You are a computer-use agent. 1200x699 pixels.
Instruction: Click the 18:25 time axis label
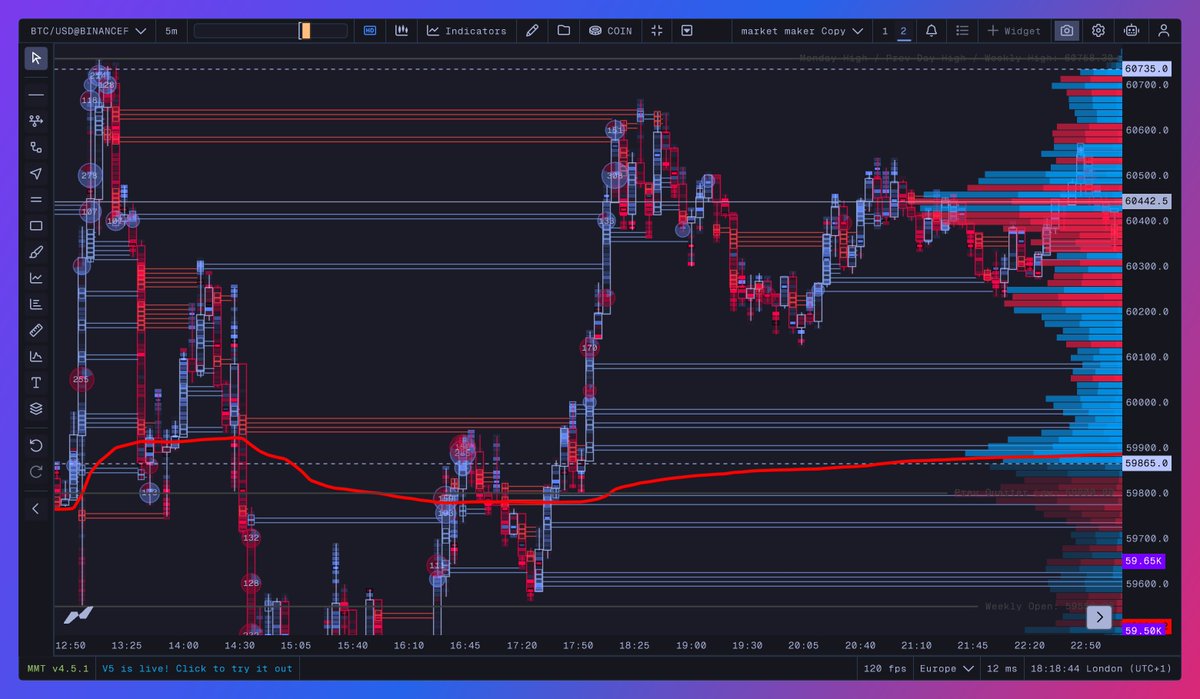pos(634,646)
